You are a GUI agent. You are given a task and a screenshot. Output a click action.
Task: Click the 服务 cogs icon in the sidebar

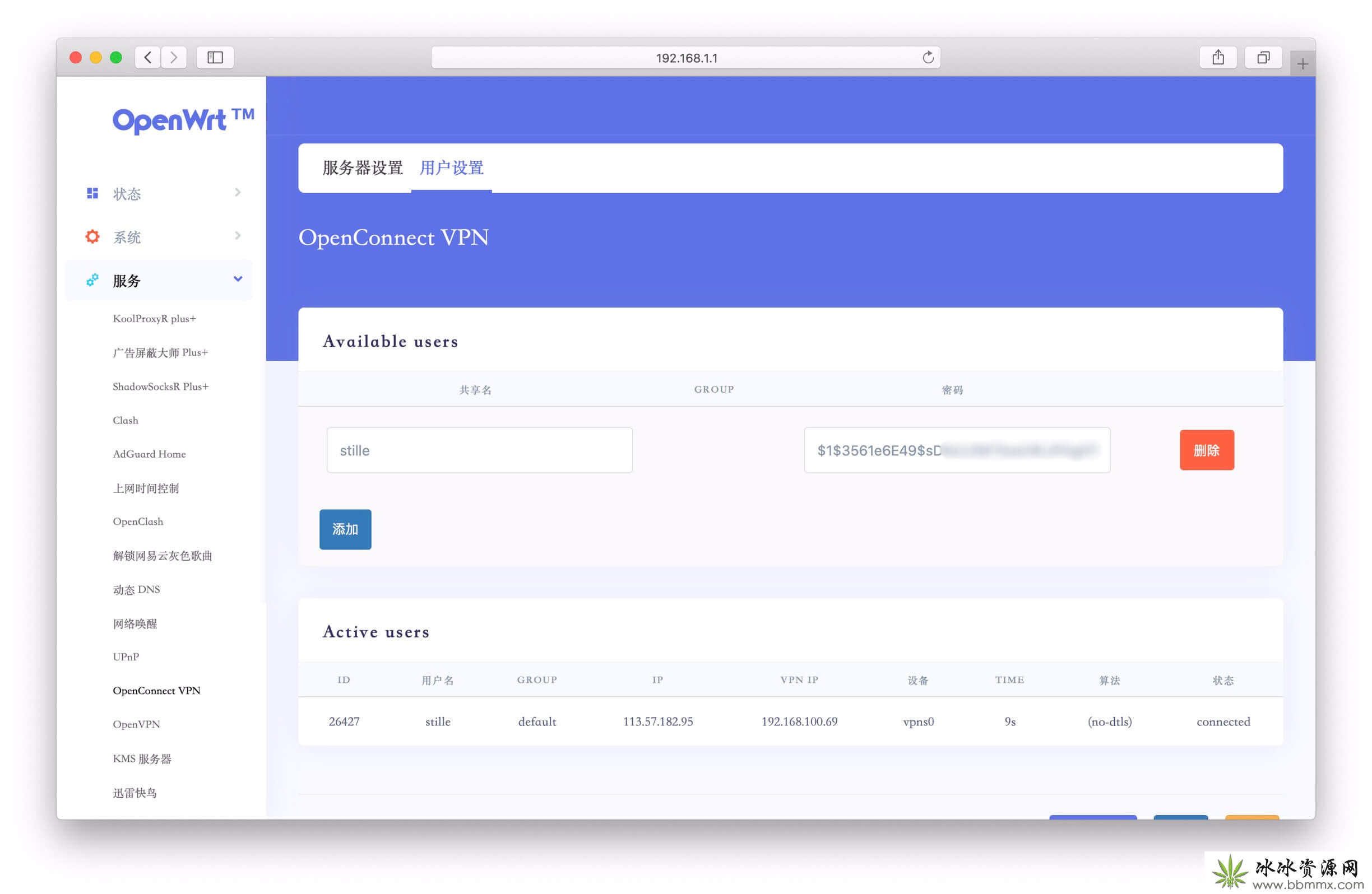pos(92,280)
